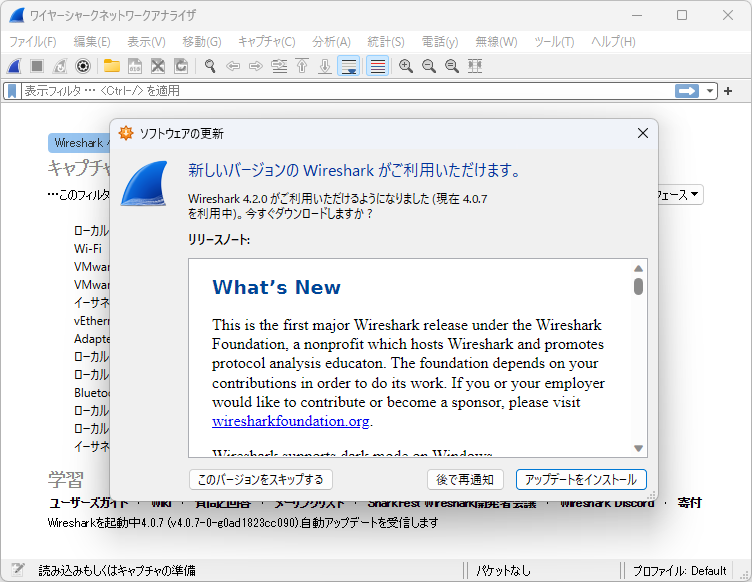Restart current capture toolbar icon

point(60,66)
